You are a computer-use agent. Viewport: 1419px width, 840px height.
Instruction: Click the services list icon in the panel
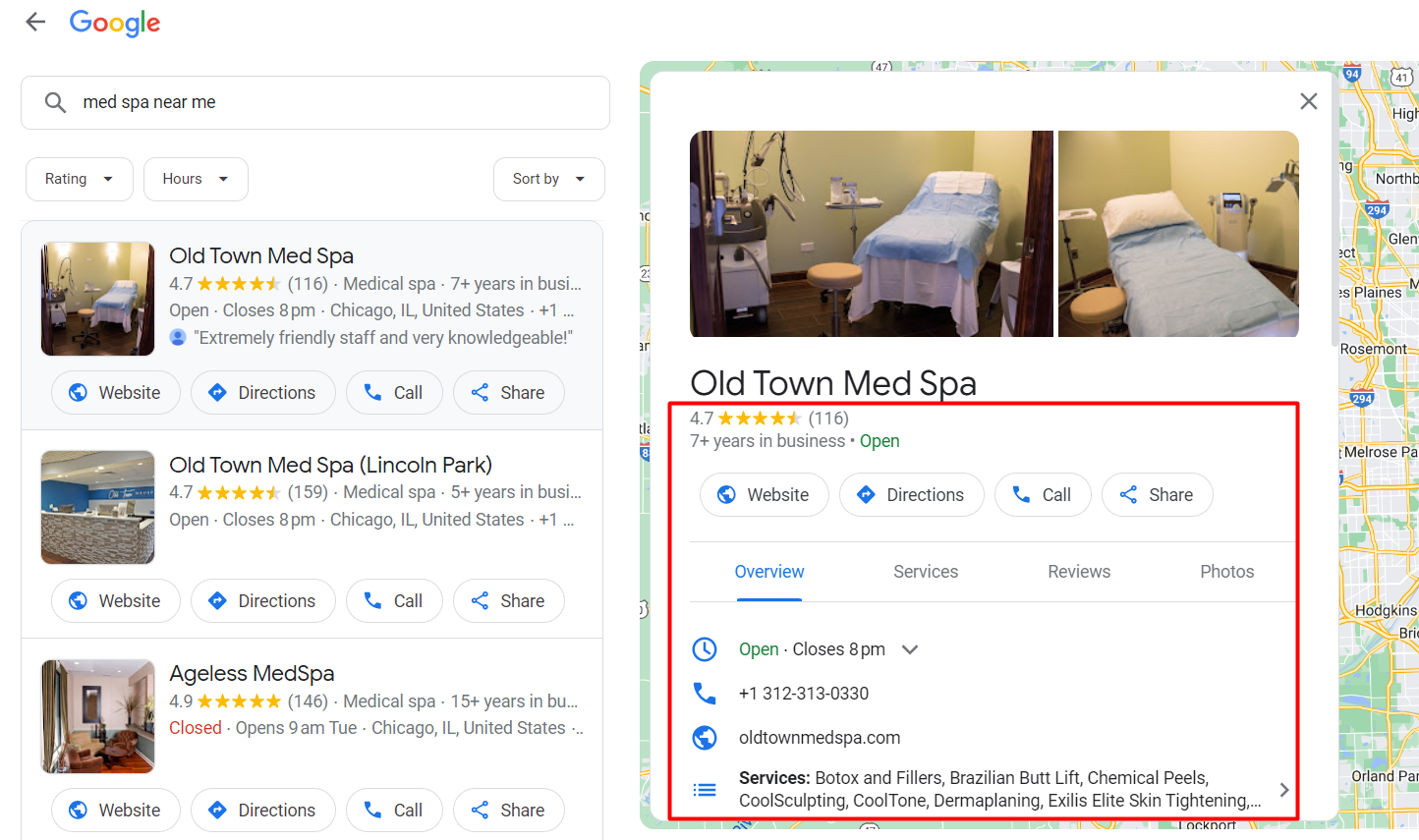[x=705, y=789]
